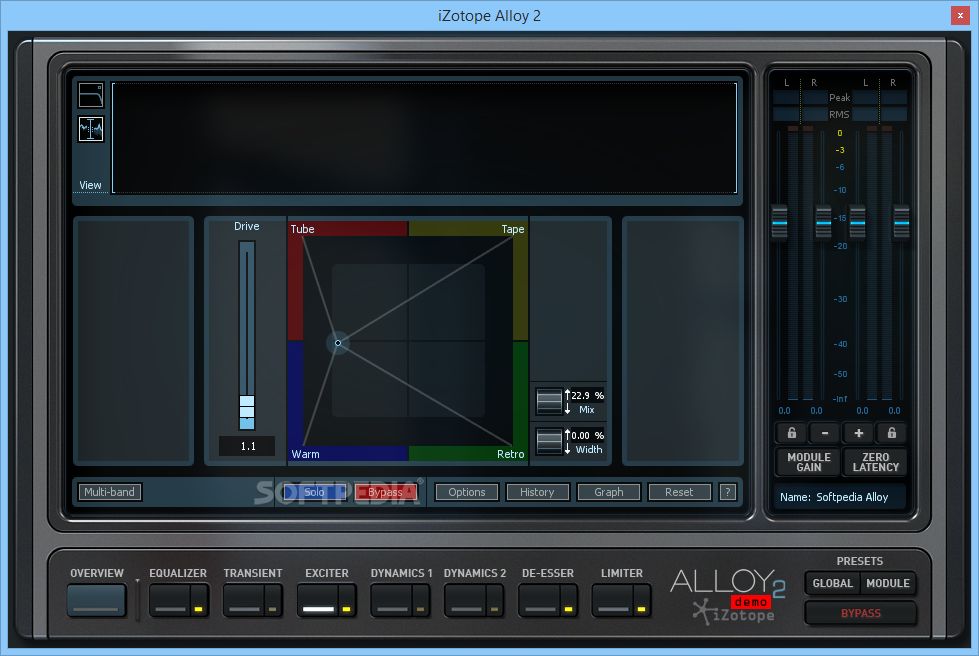This screenshot has height=656, width=979.
Task: Click the input right channel gain fader
Action: pos(824,222)
